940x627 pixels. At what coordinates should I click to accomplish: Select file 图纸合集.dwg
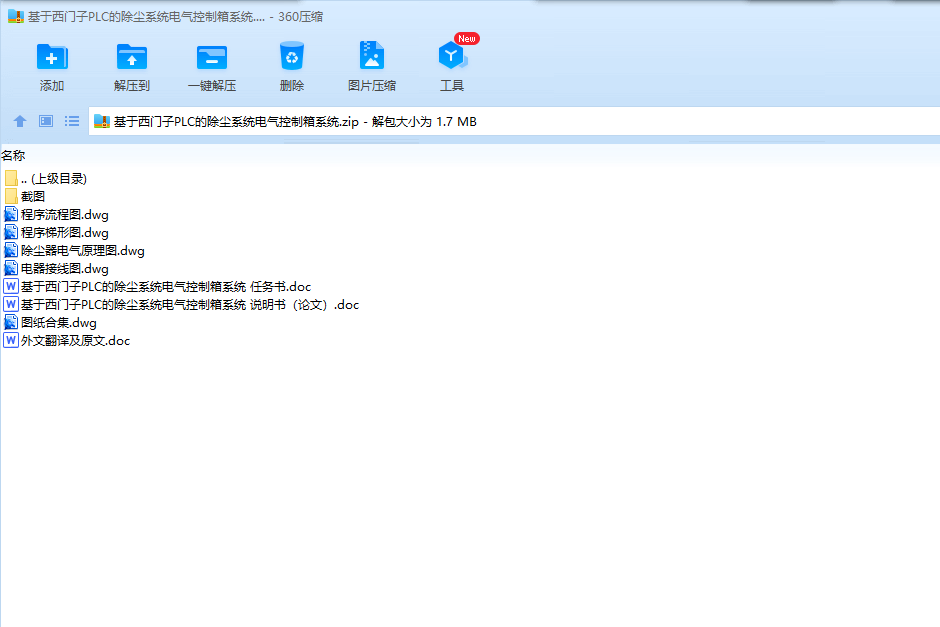point(59,322)
